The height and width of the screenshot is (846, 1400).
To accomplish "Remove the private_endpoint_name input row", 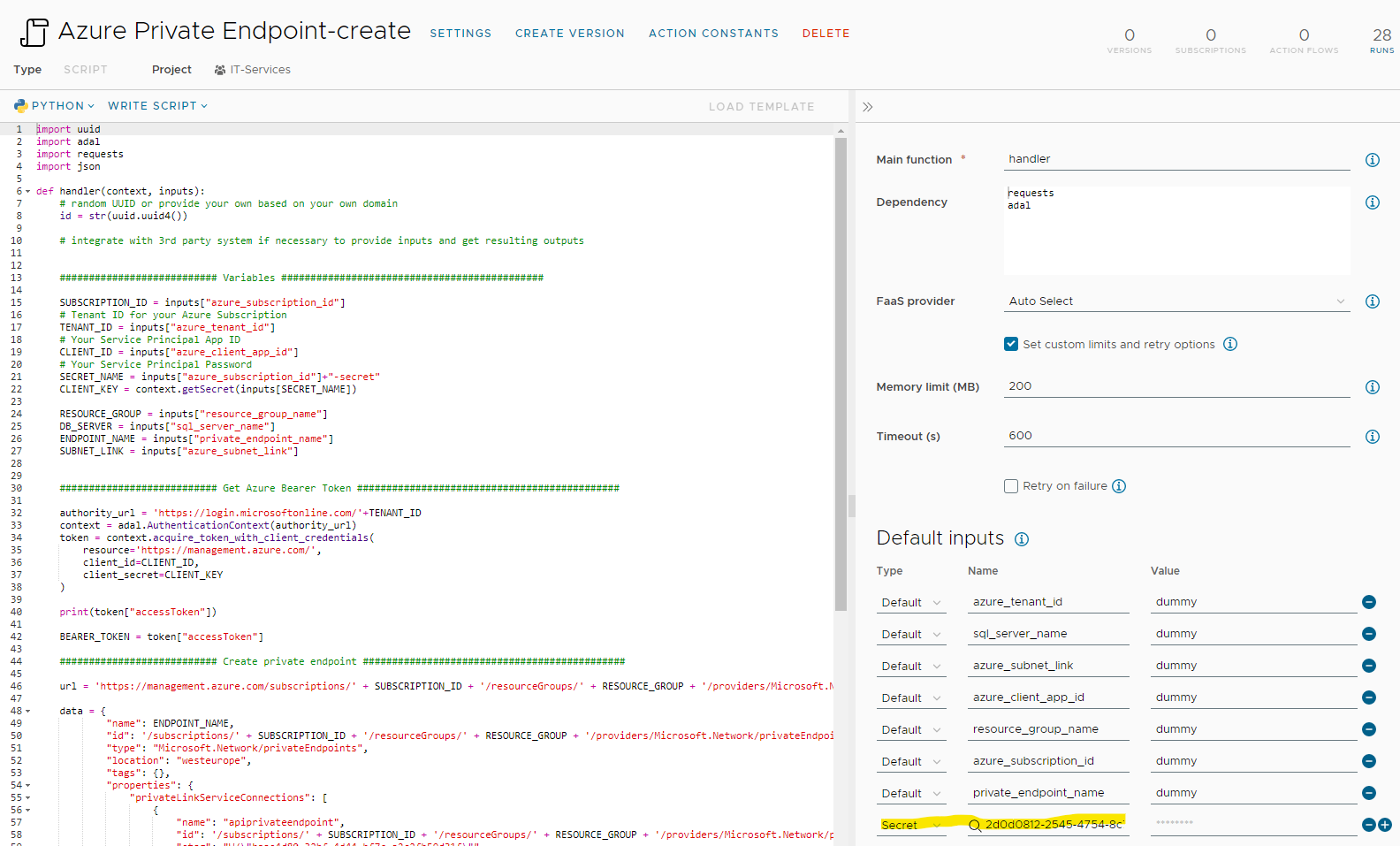I will coord(1368,793).
